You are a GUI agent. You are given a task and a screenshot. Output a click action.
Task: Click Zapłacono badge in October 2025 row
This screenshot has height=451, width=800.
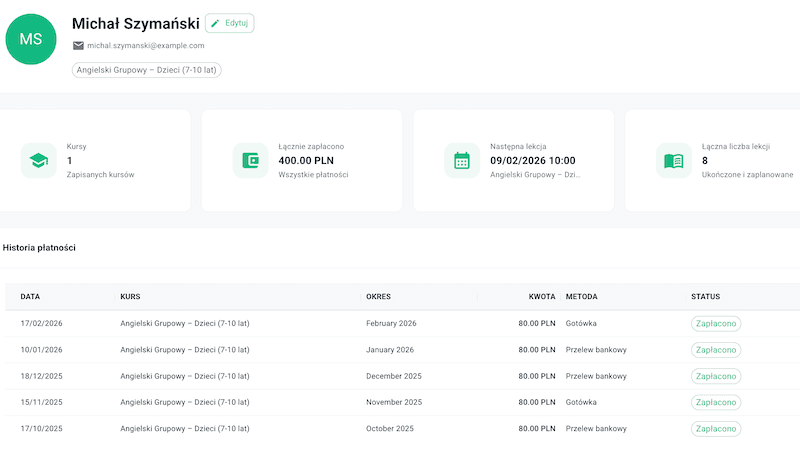click(716, 429)
